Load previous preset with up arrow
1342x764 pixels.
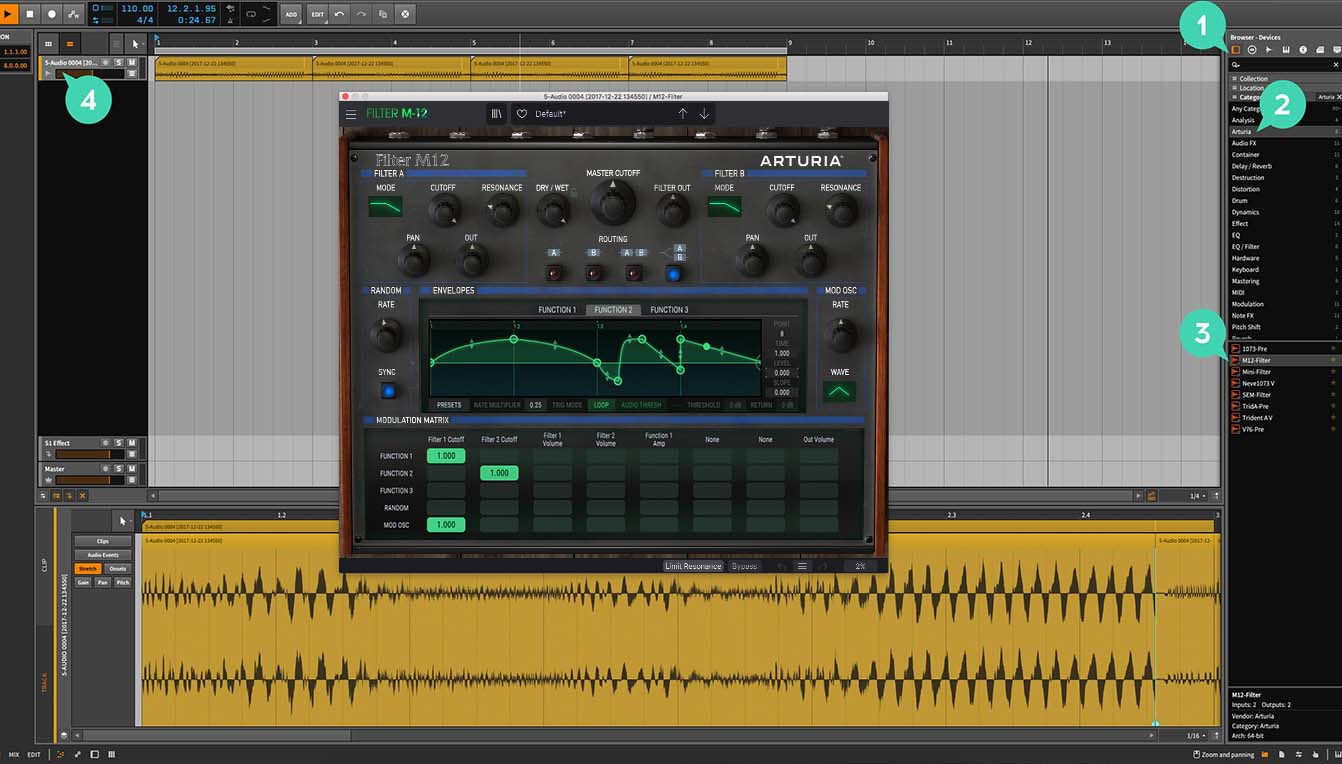(x=683, y=114)
